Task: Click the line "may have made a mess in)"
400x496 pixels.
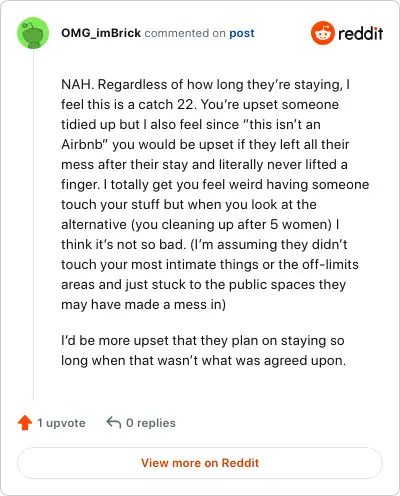Action: click(143, 305)
